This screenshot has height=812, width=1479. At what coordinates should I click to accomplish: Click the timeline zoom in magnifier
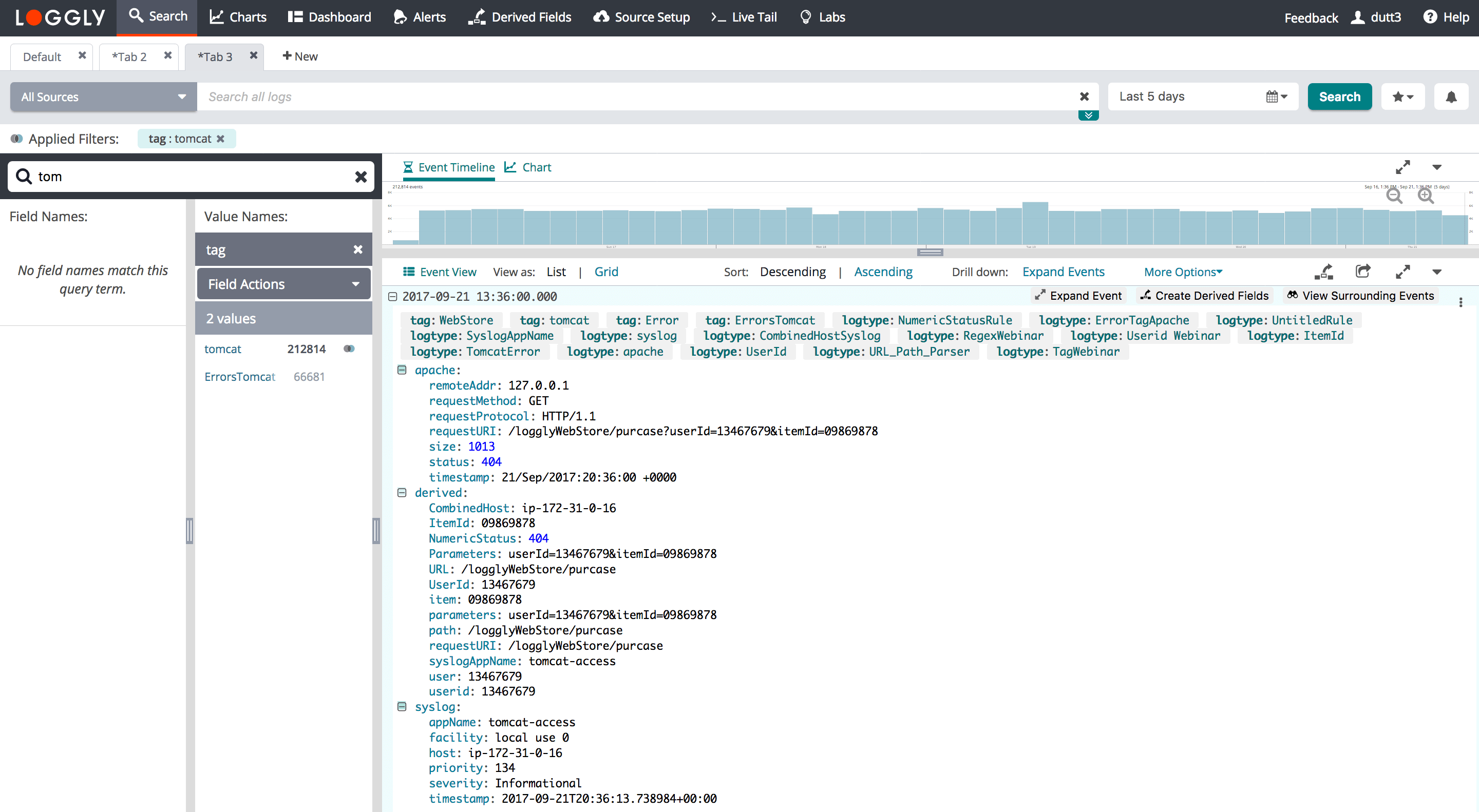1425,196
